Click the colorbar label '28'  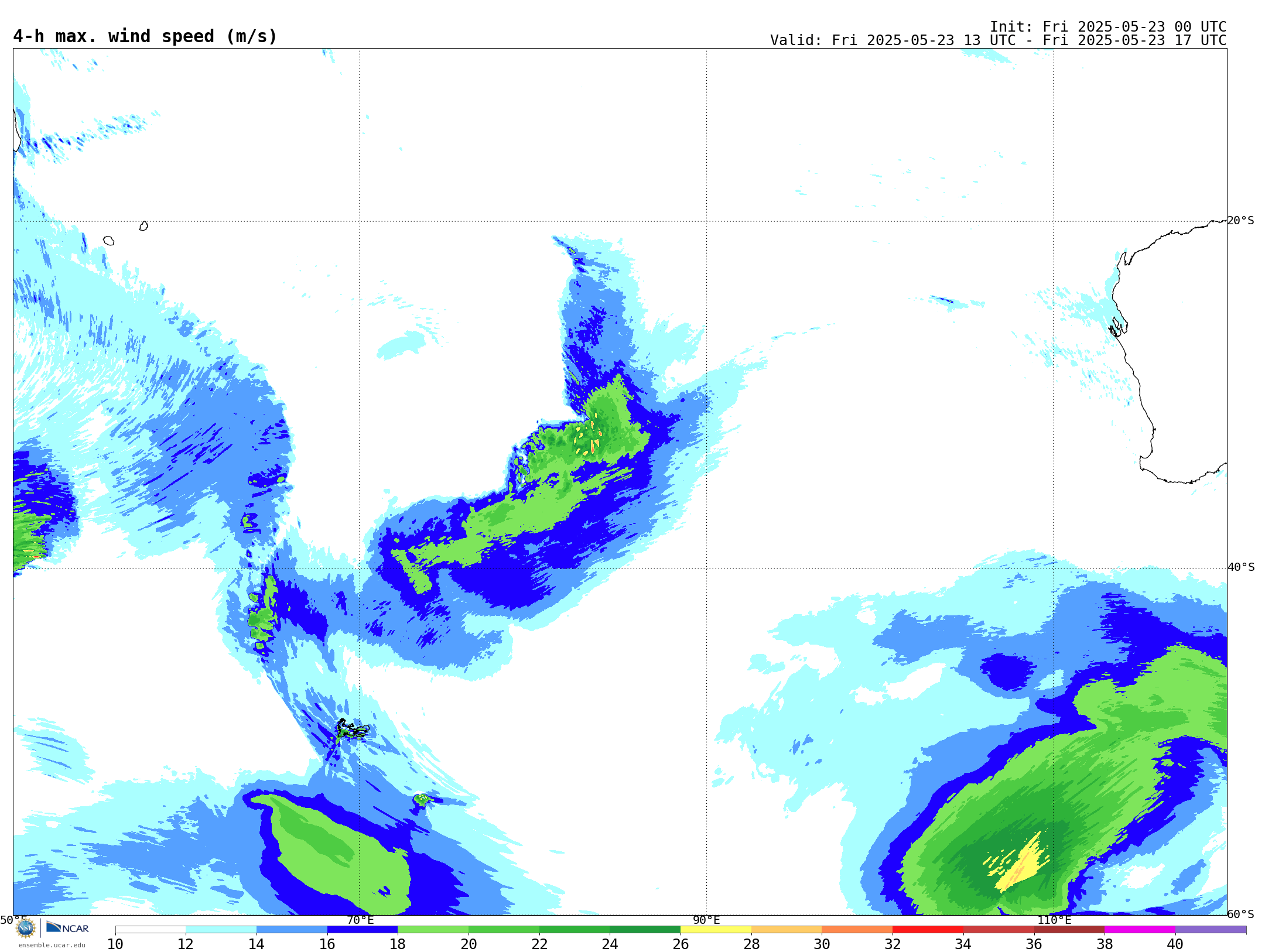[x=751, y=944]
